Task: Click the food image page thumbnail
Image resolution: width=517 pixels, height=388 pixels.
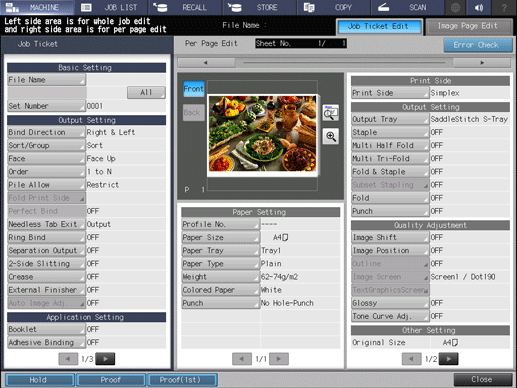Action: point(262,134)
